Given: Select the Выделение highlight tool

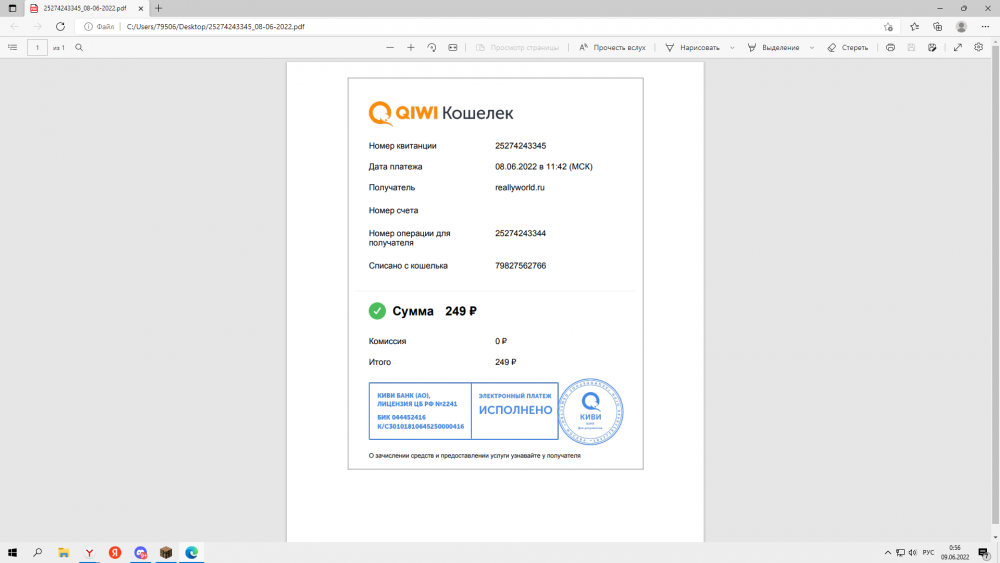Looking at the screenshot, I should [x=773, y=47].
